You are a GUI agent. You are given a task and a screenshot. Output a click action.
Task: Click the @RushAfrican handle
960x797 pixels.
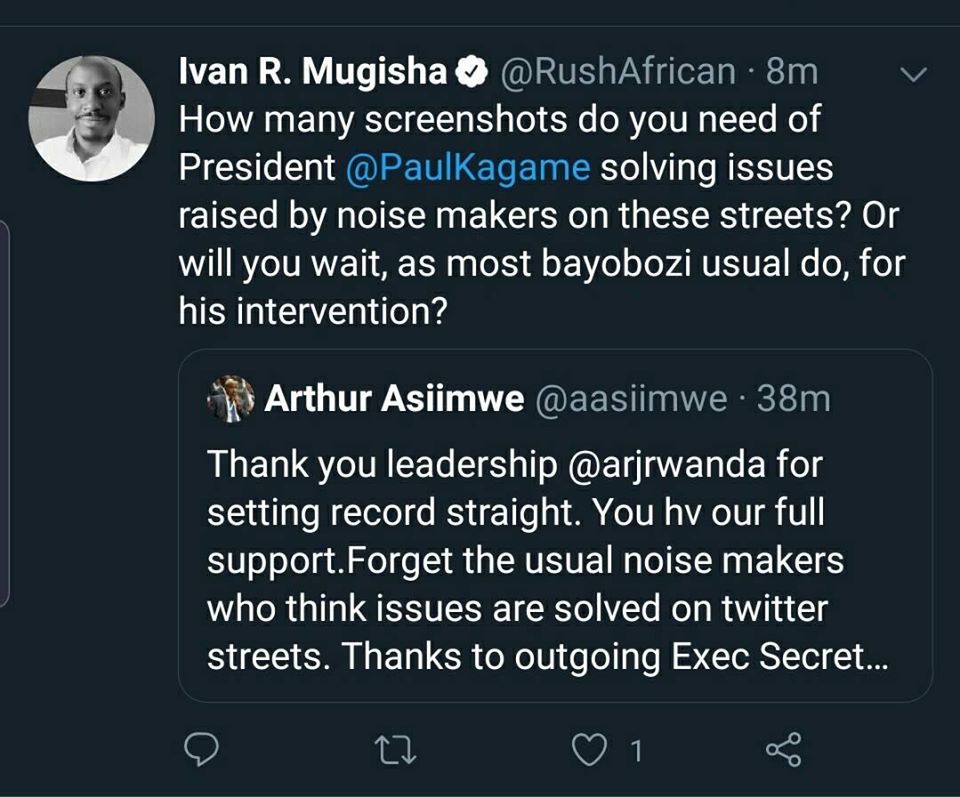coord(618,72)
